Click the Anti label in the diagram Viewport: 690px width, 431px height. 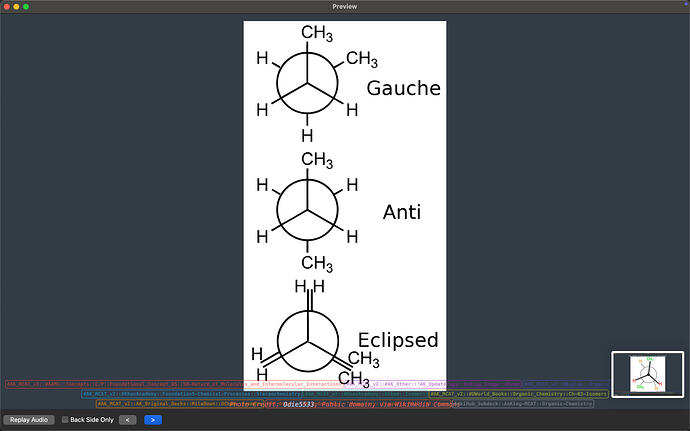(x=402, y=212)
